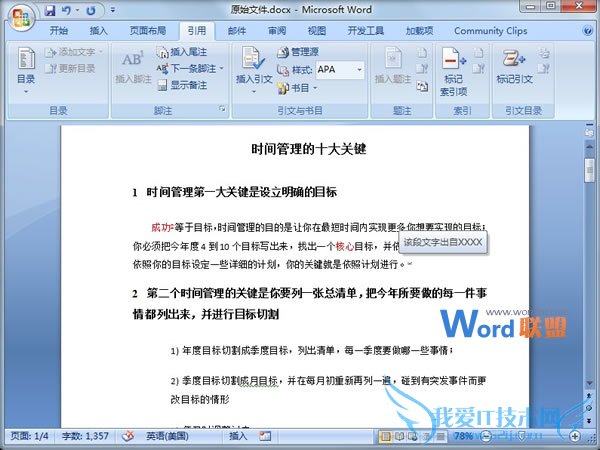Click the update table icon in 题注 group
Image resolution: width=600 pixels, height=450 pixels.
click(x=422, y=69)
